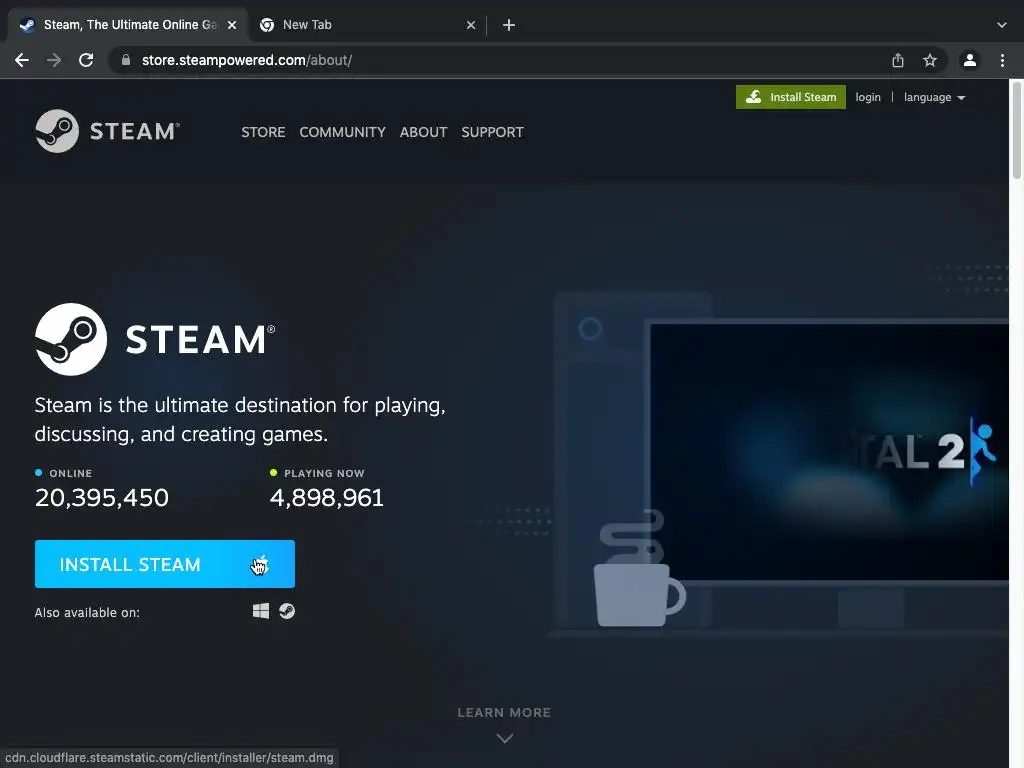The height and width of the screenshot is (768, 1024).
Task: Click the lock icon in address bar
Action: coord(126,60)
